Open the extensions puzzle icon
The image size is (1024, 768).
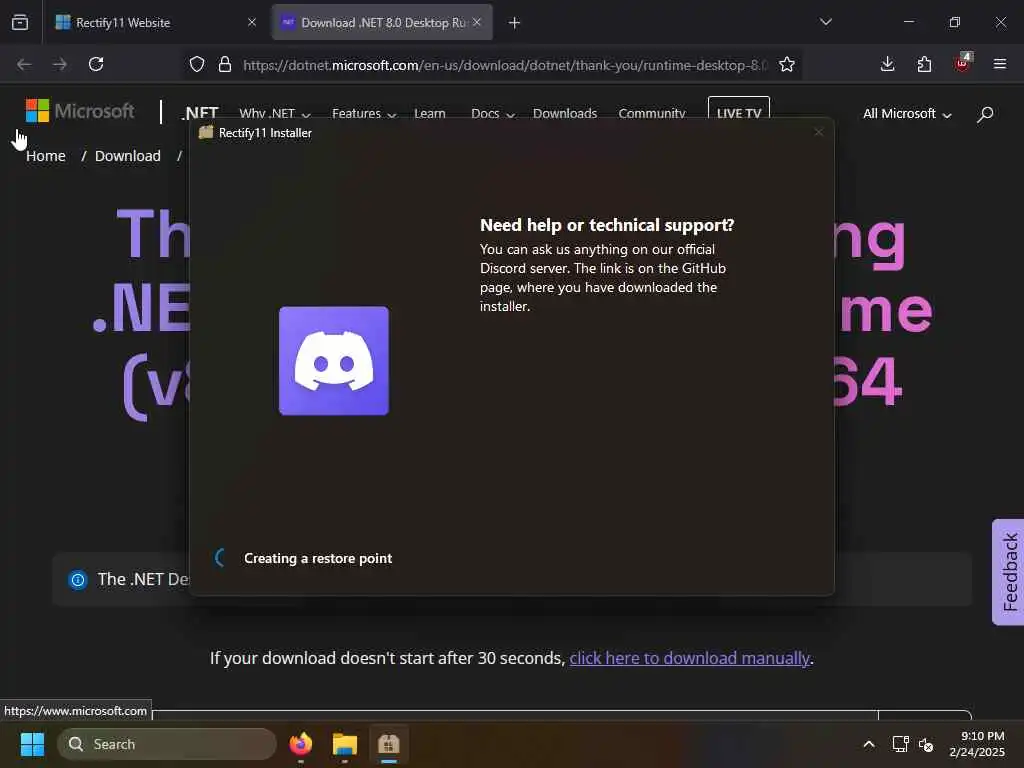tap(924, 64)
